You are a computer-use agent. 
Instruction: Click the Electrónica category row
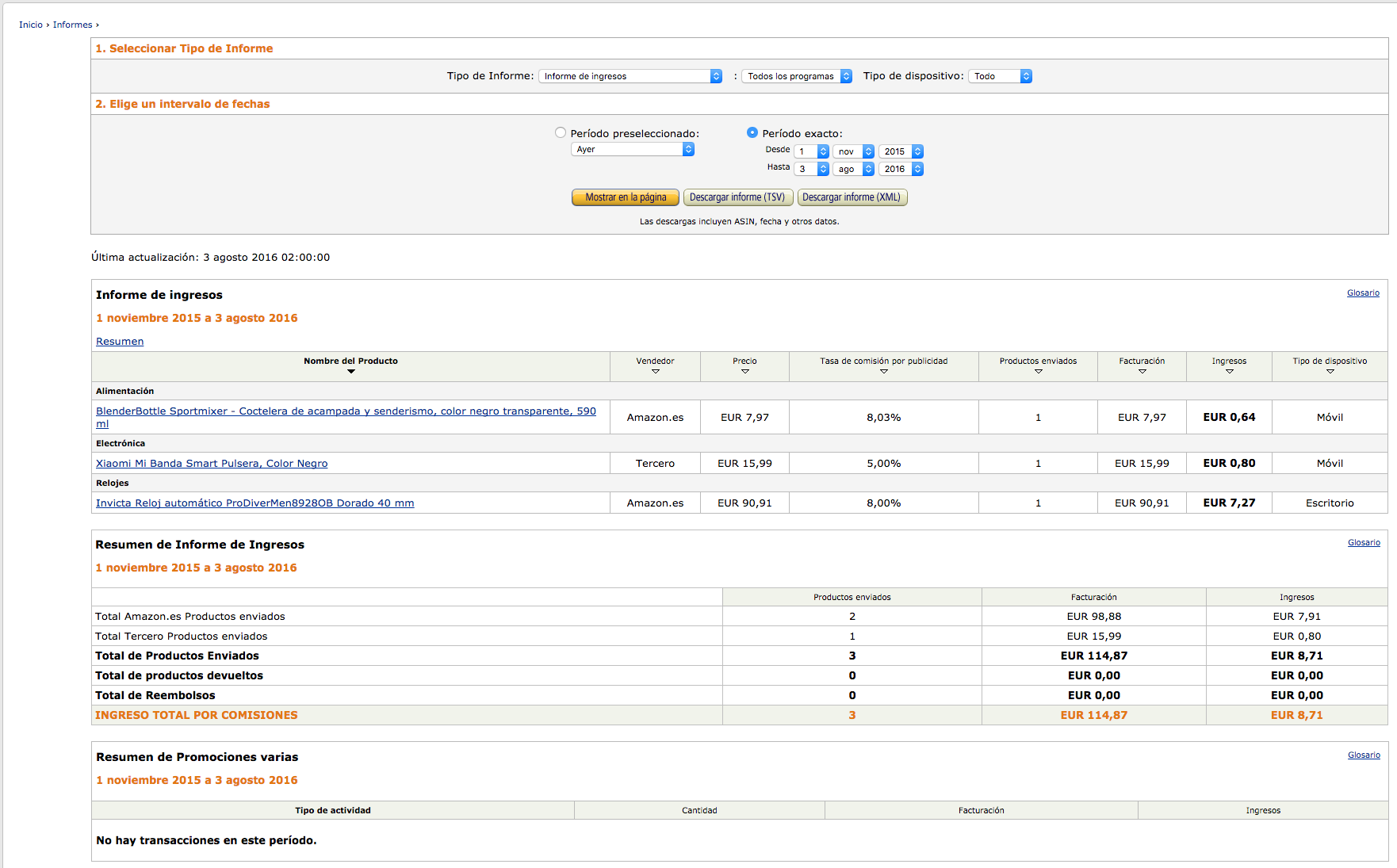[x=740, y=443]
